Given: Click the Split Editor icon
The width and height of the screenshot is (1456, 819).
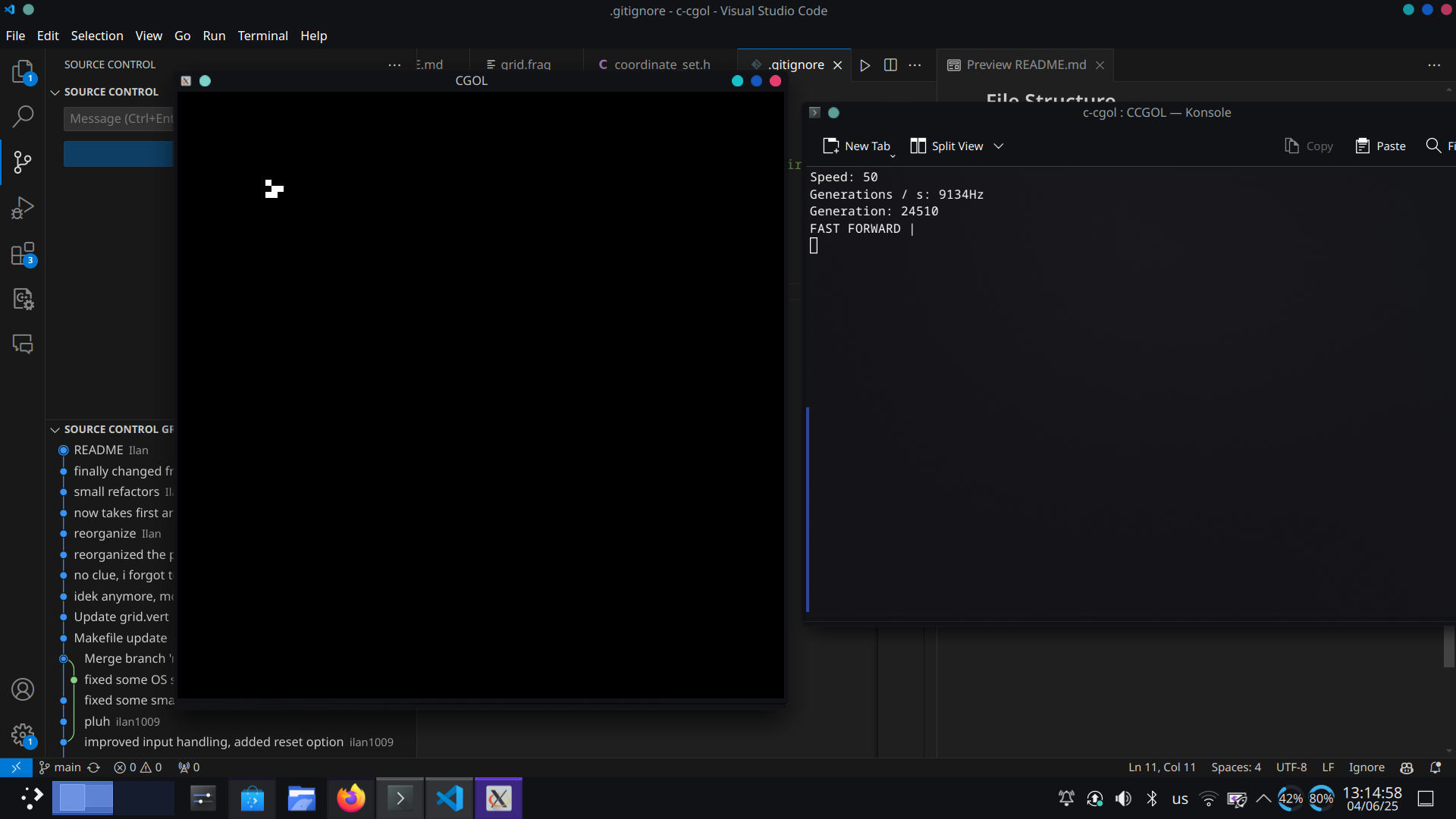Looking at the screenshot, I should coord(890,65).
